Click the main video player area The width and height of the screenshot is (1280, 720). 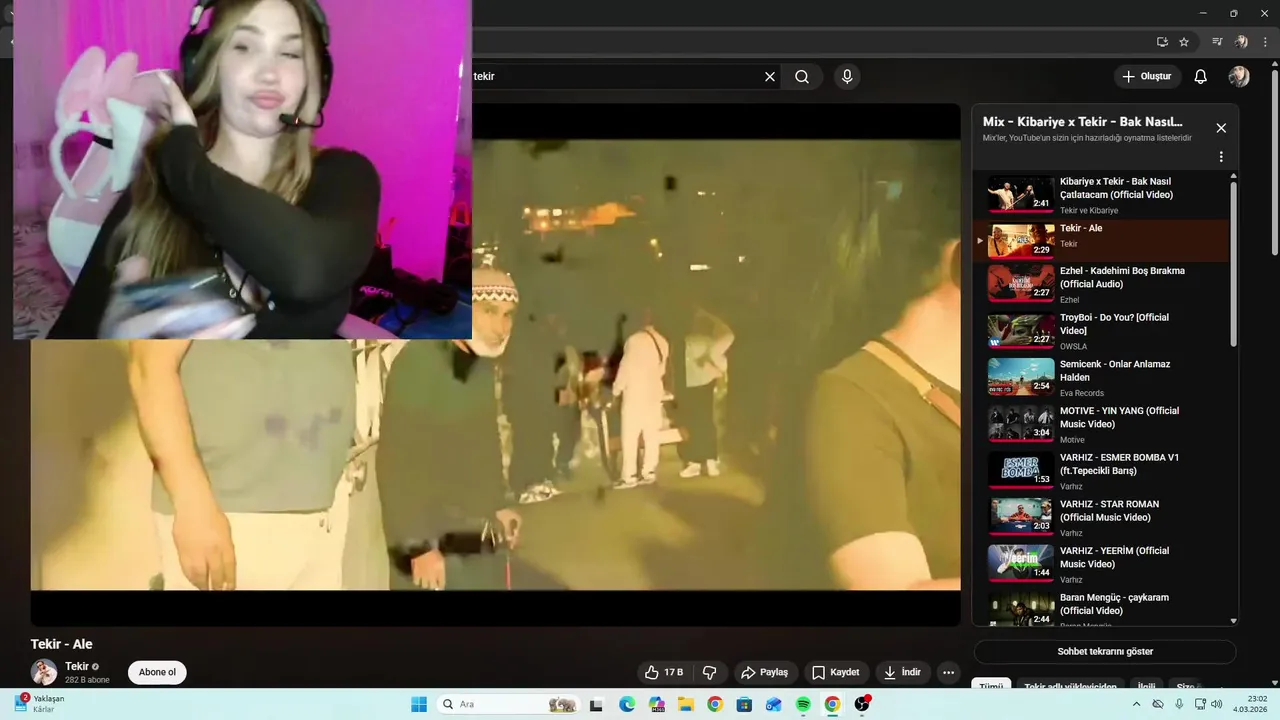495,365
